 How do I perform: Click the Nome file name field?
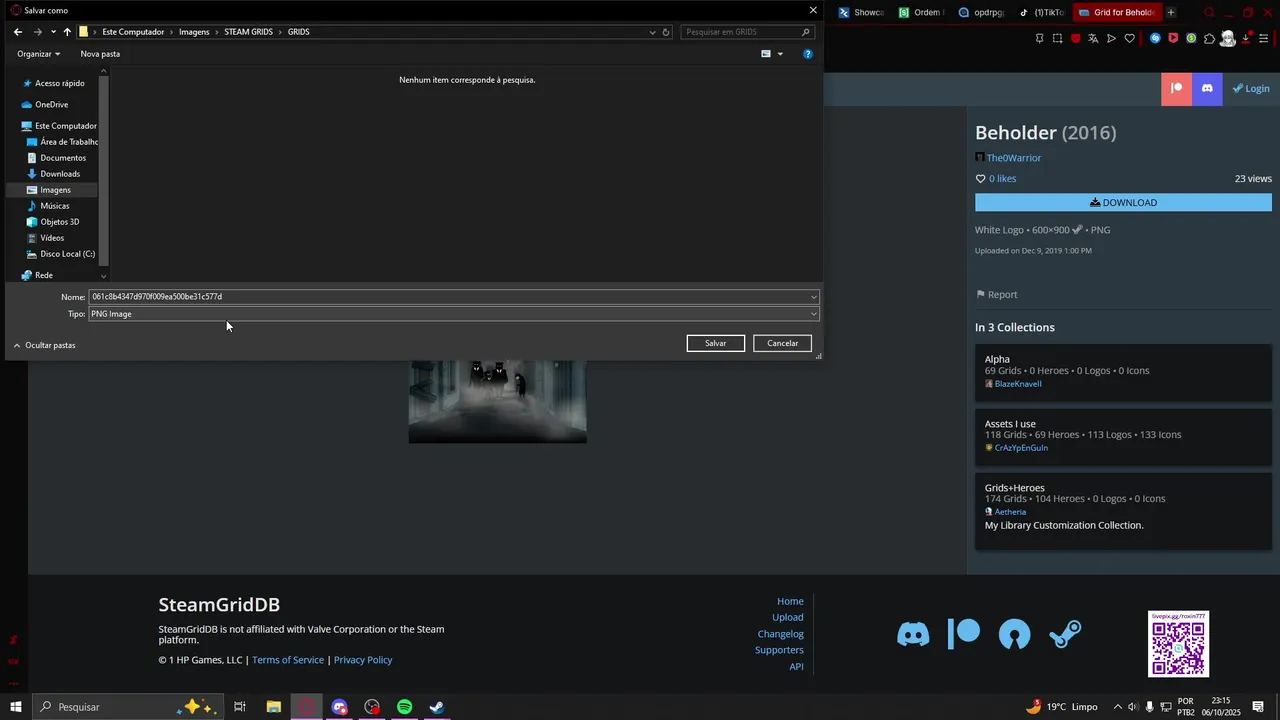(x=453, y=297)
